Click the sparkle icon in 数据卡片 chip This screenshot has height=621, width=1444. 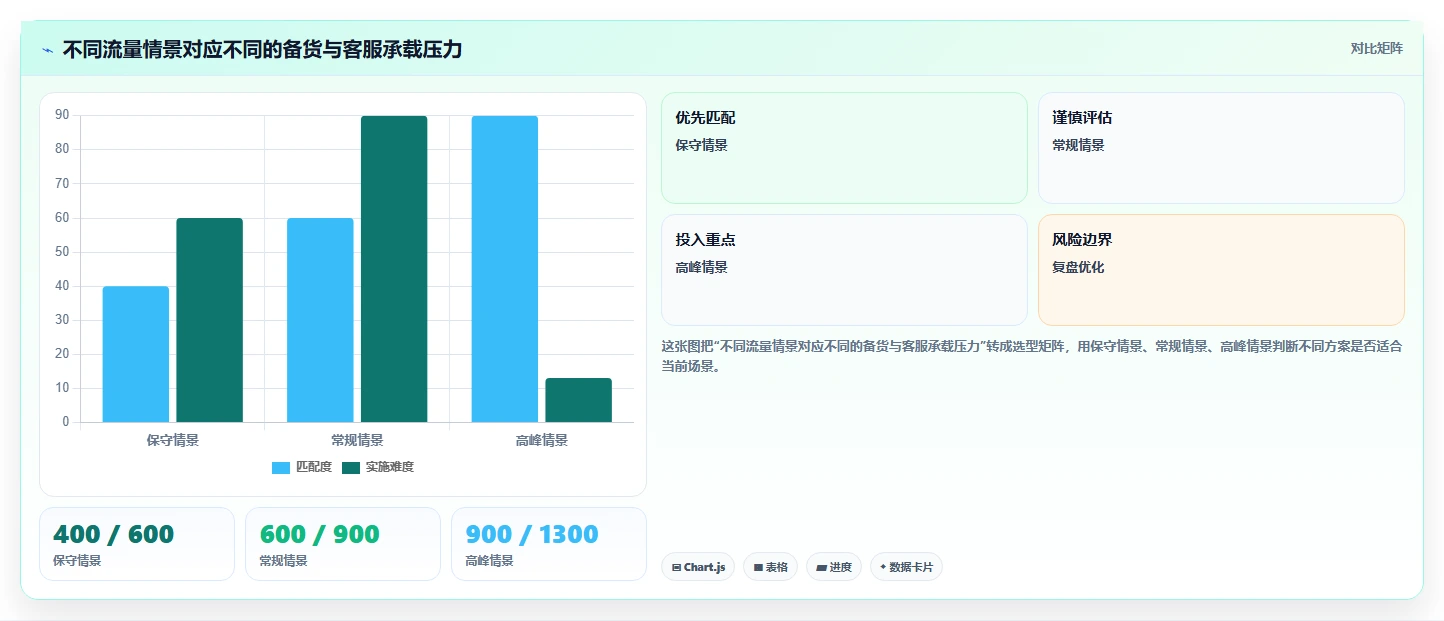coord(883,567)
